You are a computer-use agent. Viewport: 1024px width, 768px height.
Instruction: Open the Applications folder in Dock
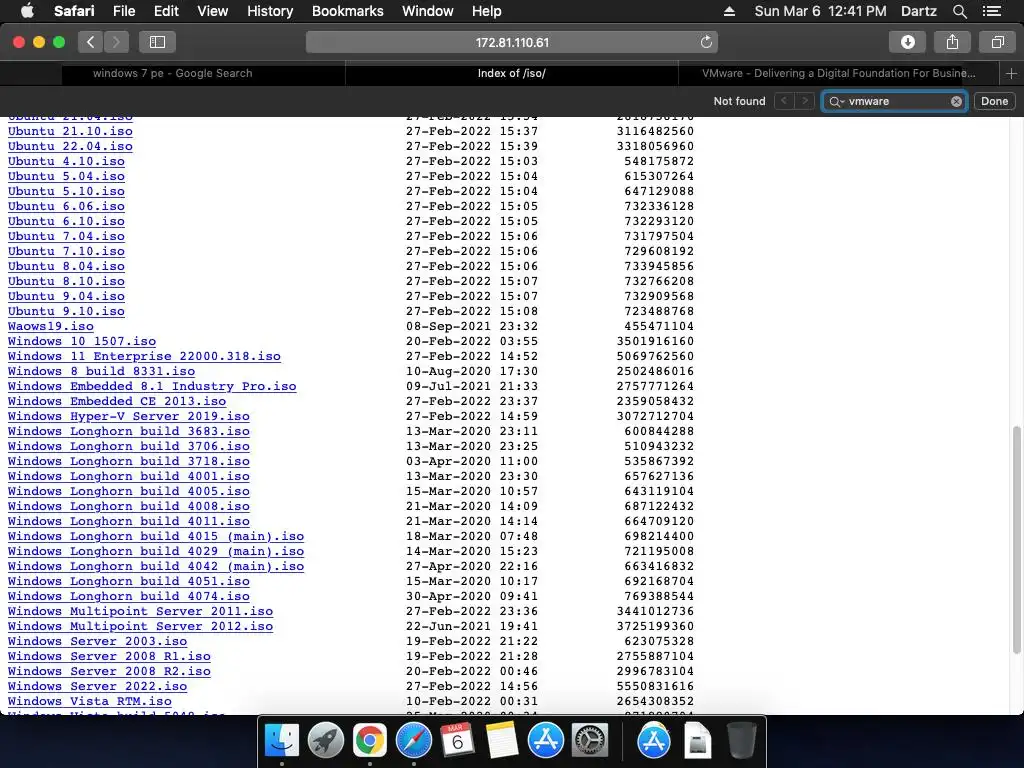coord(654,741)
